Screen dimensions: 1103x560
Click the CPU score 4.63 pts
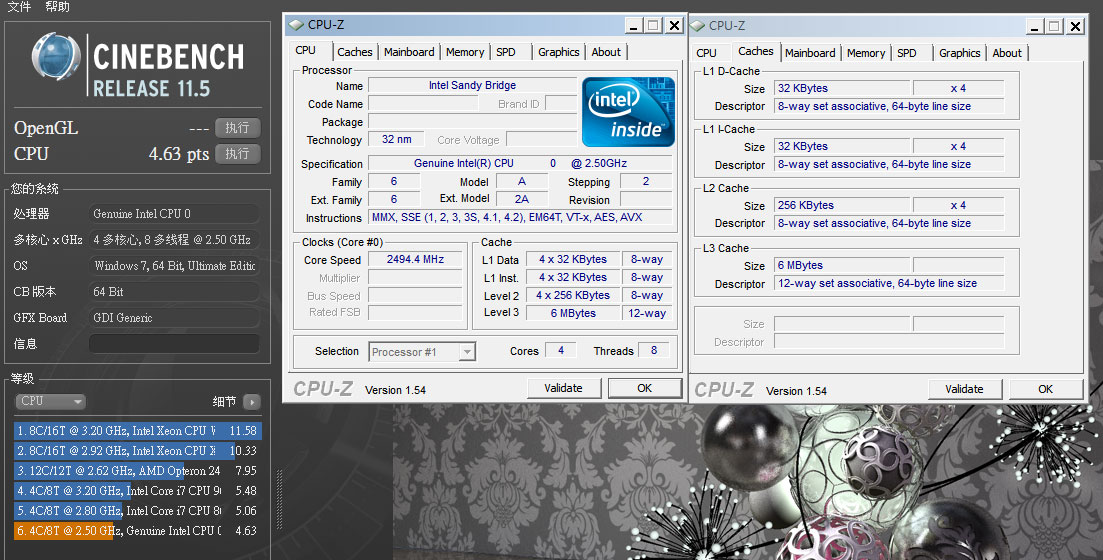coord(179,153)
